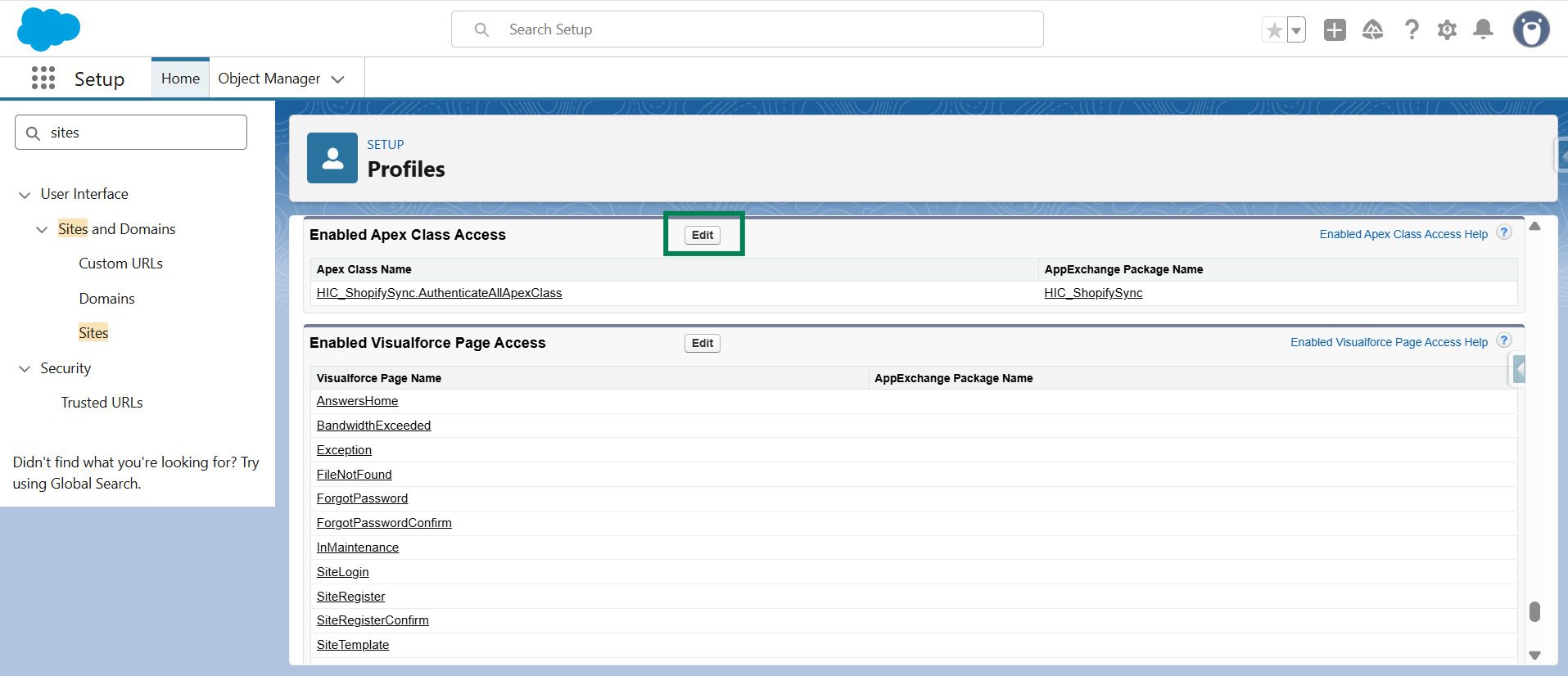Image resolution: width=1568 pixels, height=676 pixels.
Task: Open the HIC_ShopifySync.AuthenticateAllApexClass link
Action: pos(439,293)
